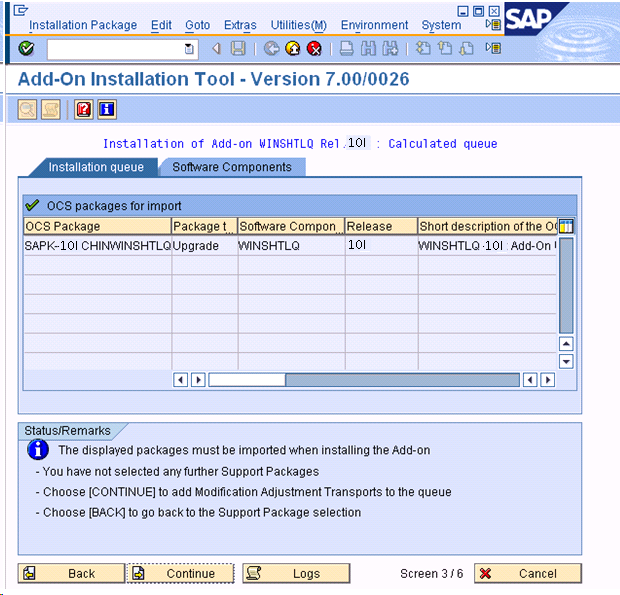This screenshot has width=620, height=595.
Task: Click the yellow Exit icon
Action: tap(293, 49)
